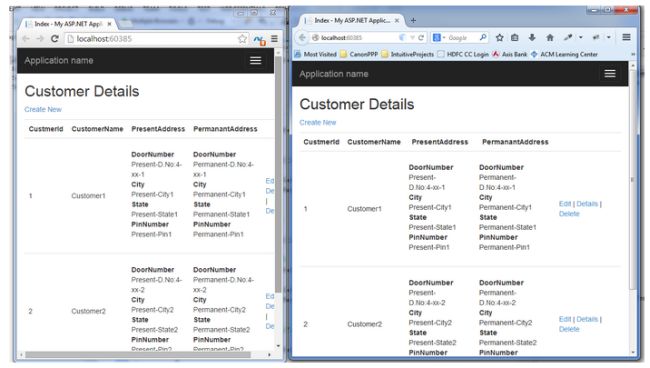Go to Firefox home icon
Viewport: 650px width, 368px height.
(x=550, y=38)
